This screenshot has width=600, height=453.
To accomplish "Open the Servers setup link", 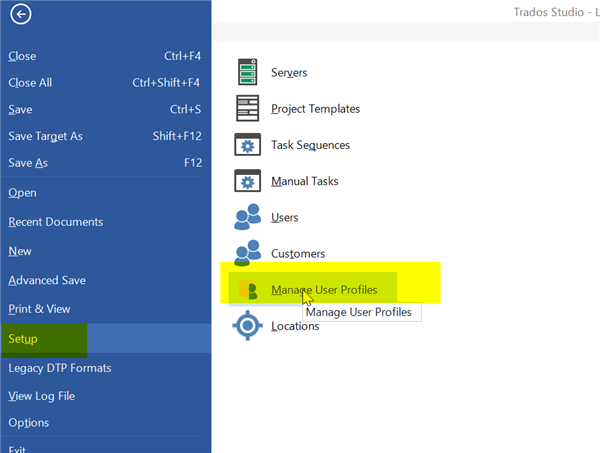I will 289,72.
